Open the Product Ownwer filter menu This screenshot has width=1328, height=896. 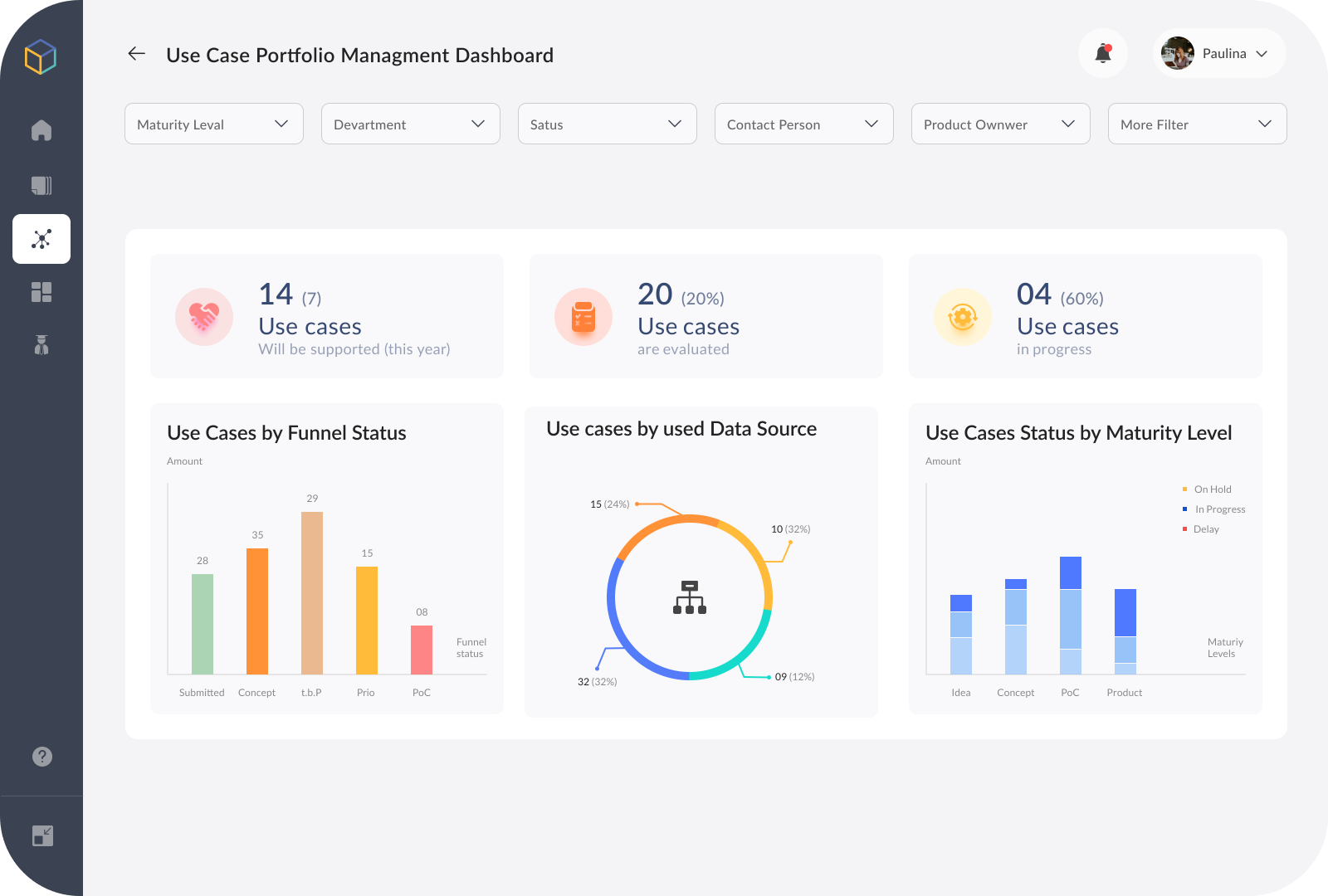[x=1000, y=124]
